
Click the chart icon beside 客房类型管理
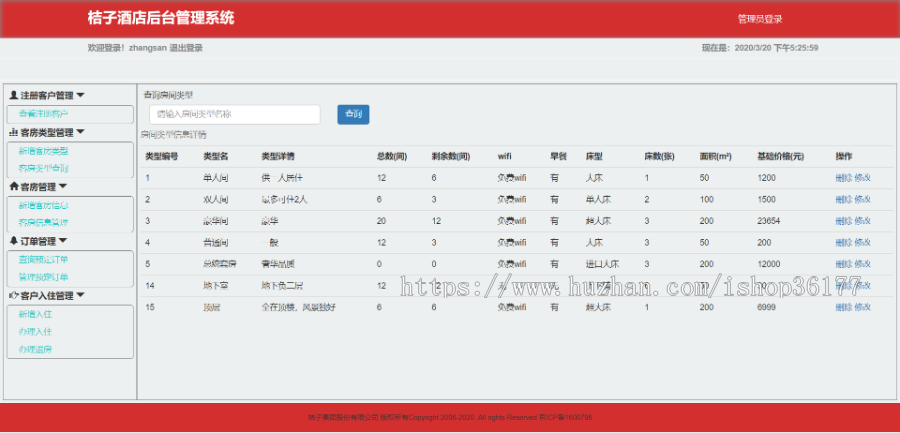point(14,133)
